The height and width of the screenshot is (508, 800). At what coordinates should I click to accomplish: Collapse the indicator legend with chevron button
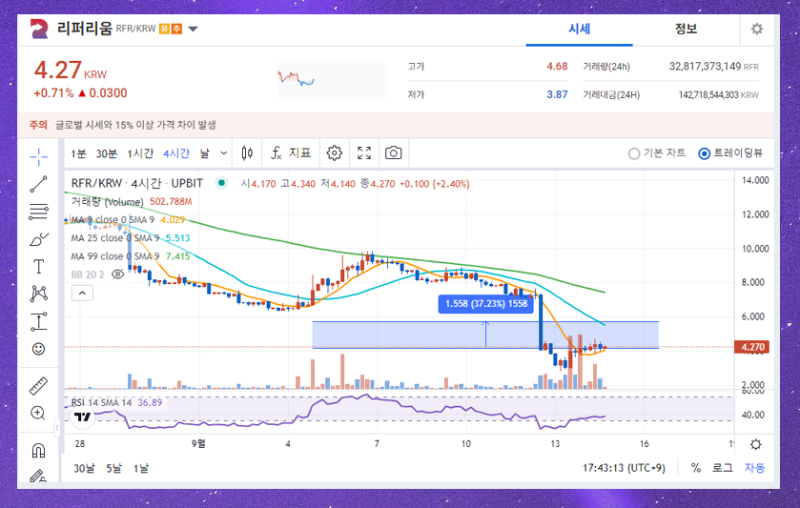coord(82,293)
